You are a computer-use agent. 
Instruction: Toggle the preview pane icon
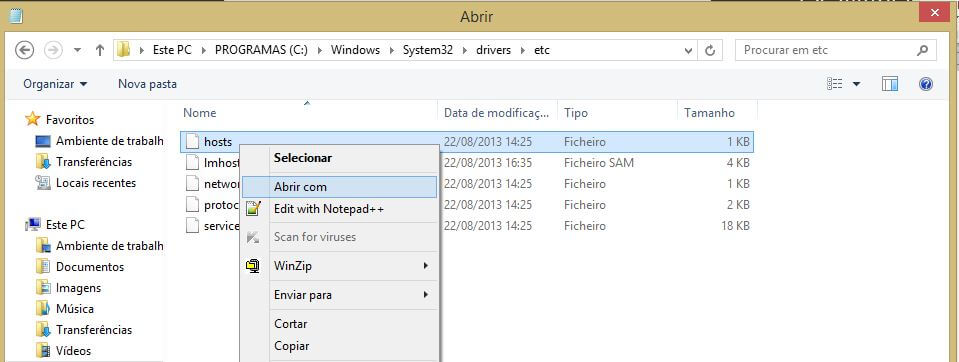890,84
